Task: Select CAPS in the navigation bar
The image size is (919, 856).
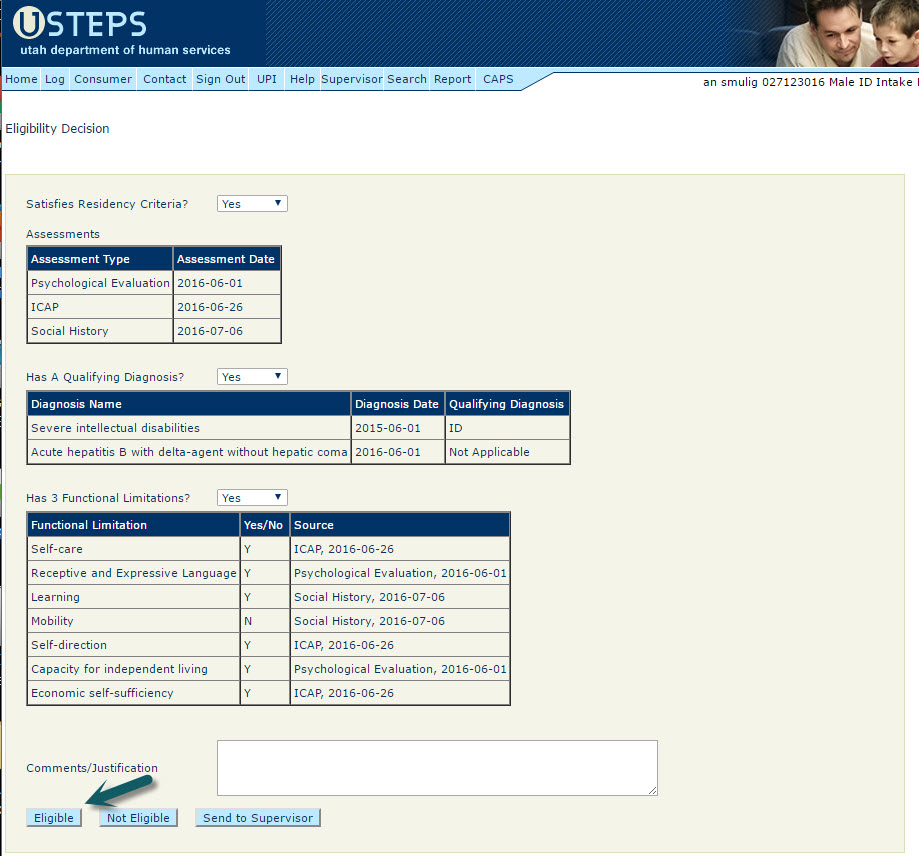Action: pos(498,80)
